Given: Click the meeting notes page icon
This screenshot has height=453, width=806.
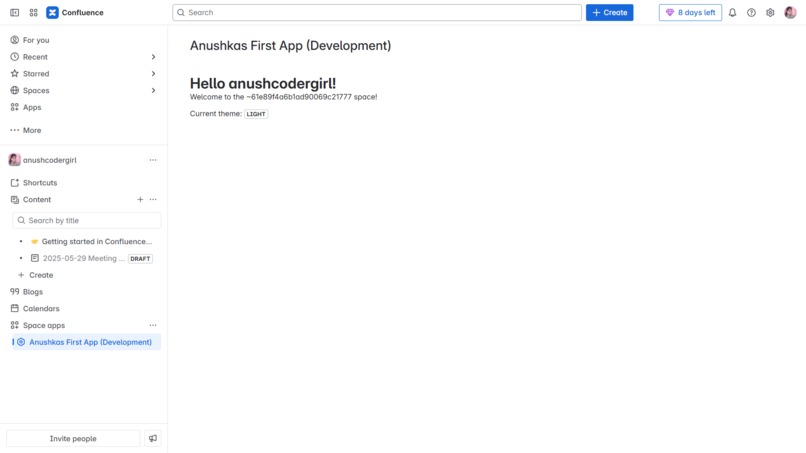Looking at the screenshot, I should (x=34, y=258).
